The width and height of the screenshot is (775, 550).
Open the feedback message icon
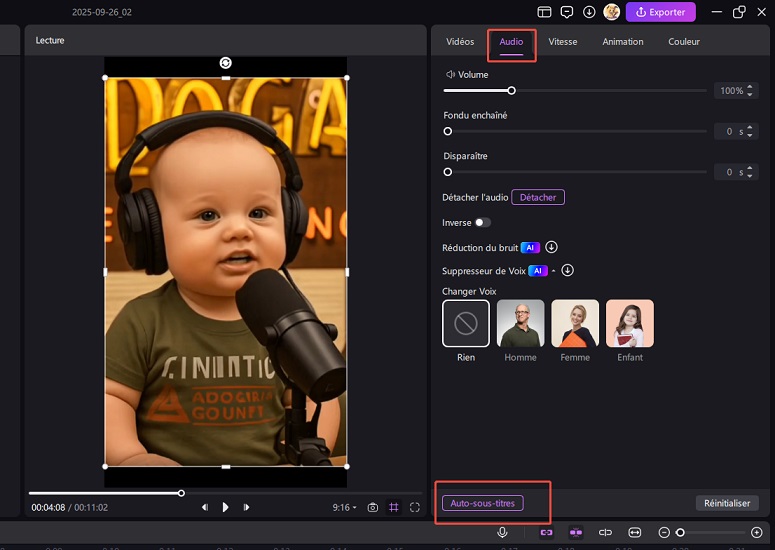point(566,12)
